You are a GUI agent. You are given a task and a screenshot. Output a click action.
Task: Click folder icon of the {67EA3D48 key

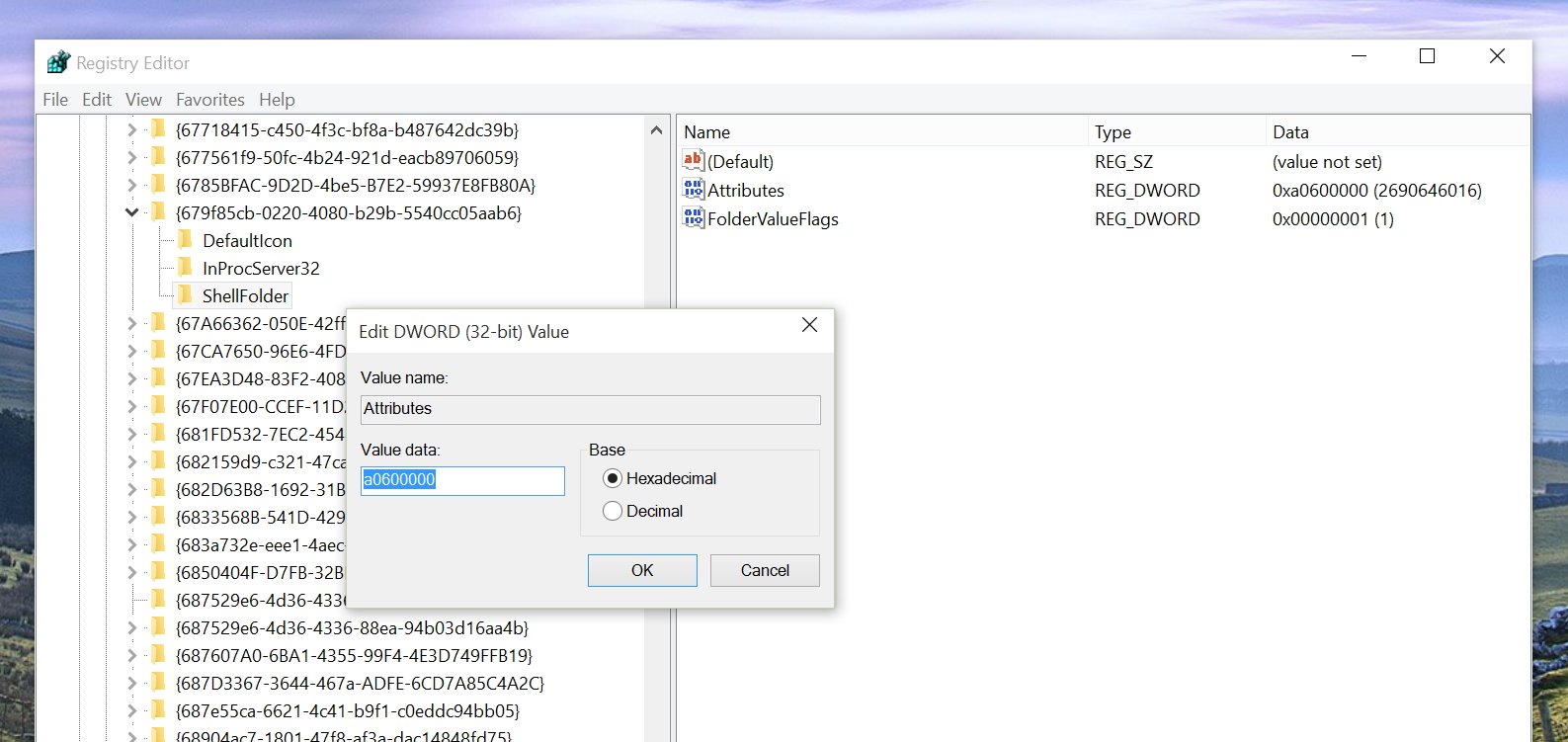pos(157,378)
